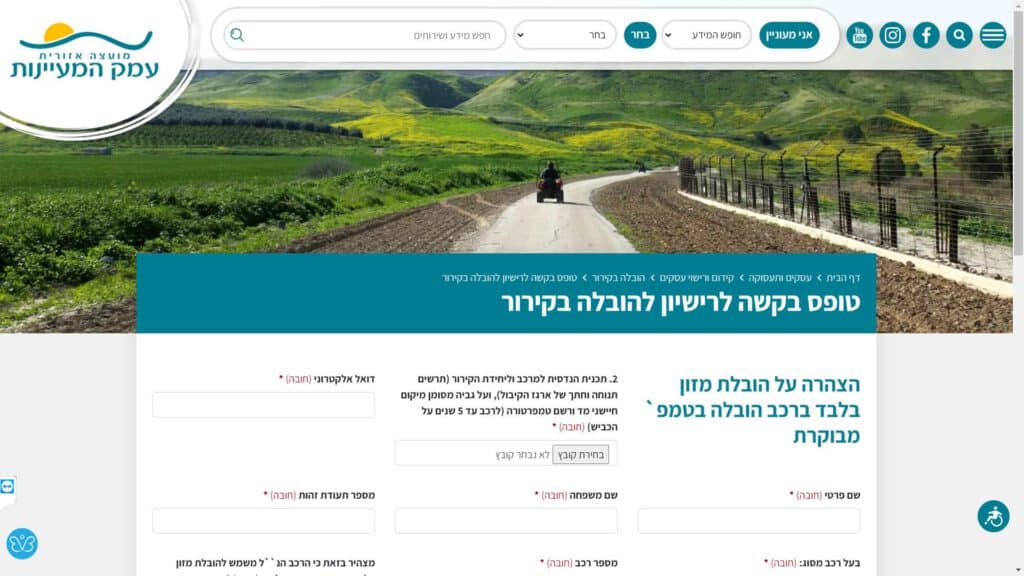Expand the בחר select dropdown

[565, 35]
